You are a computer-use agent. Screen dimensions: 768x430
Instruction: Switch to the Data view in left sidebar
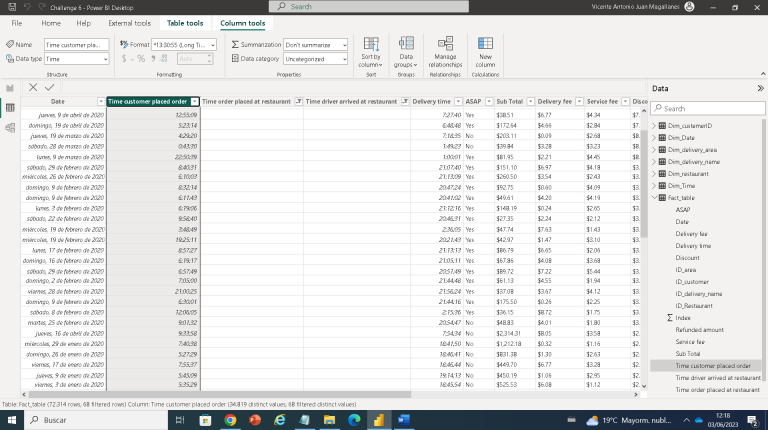[10, 107]
